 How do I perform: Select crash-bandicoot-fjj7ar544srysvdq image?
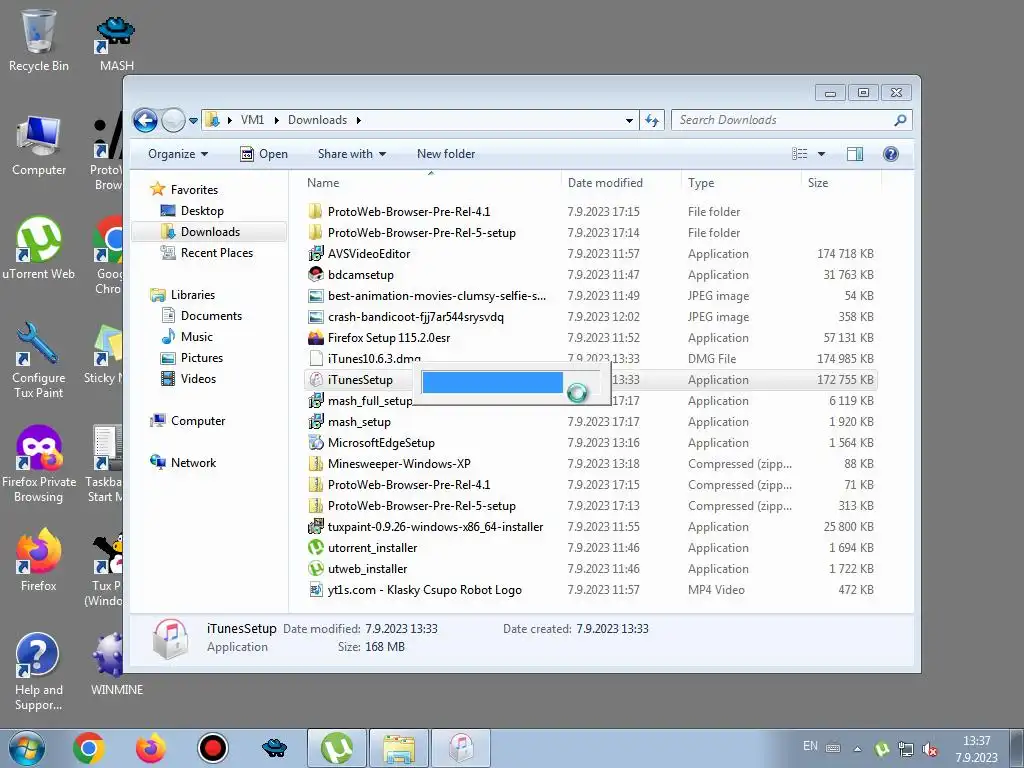click(x=415, y=317)
